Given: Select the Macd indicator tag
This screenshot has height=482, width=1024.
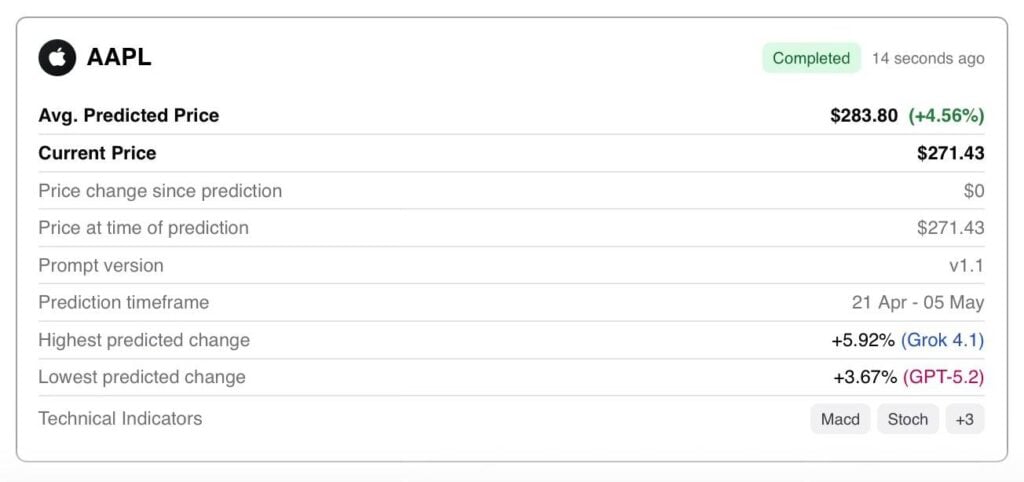Looking at the screenshot, I should (840, 419).
